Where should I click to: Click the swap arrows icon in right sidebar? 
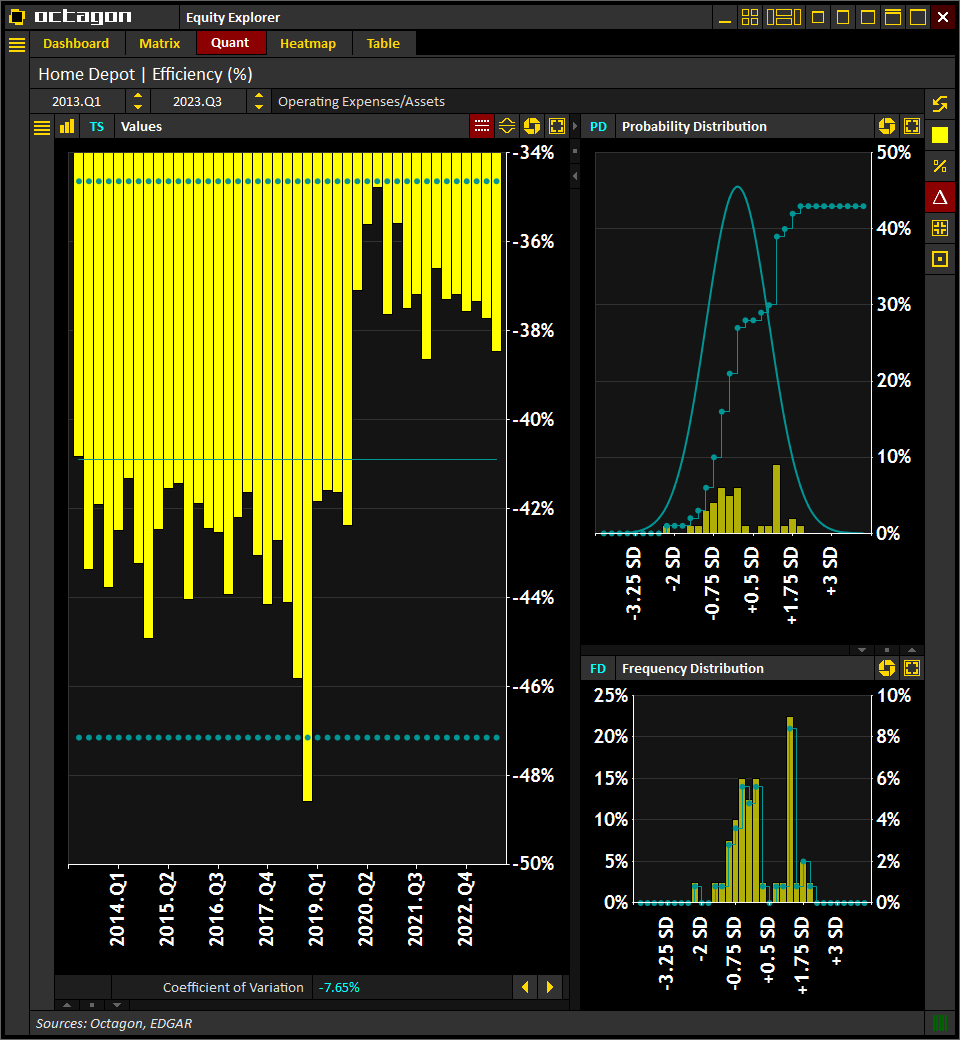coord(939,104)
